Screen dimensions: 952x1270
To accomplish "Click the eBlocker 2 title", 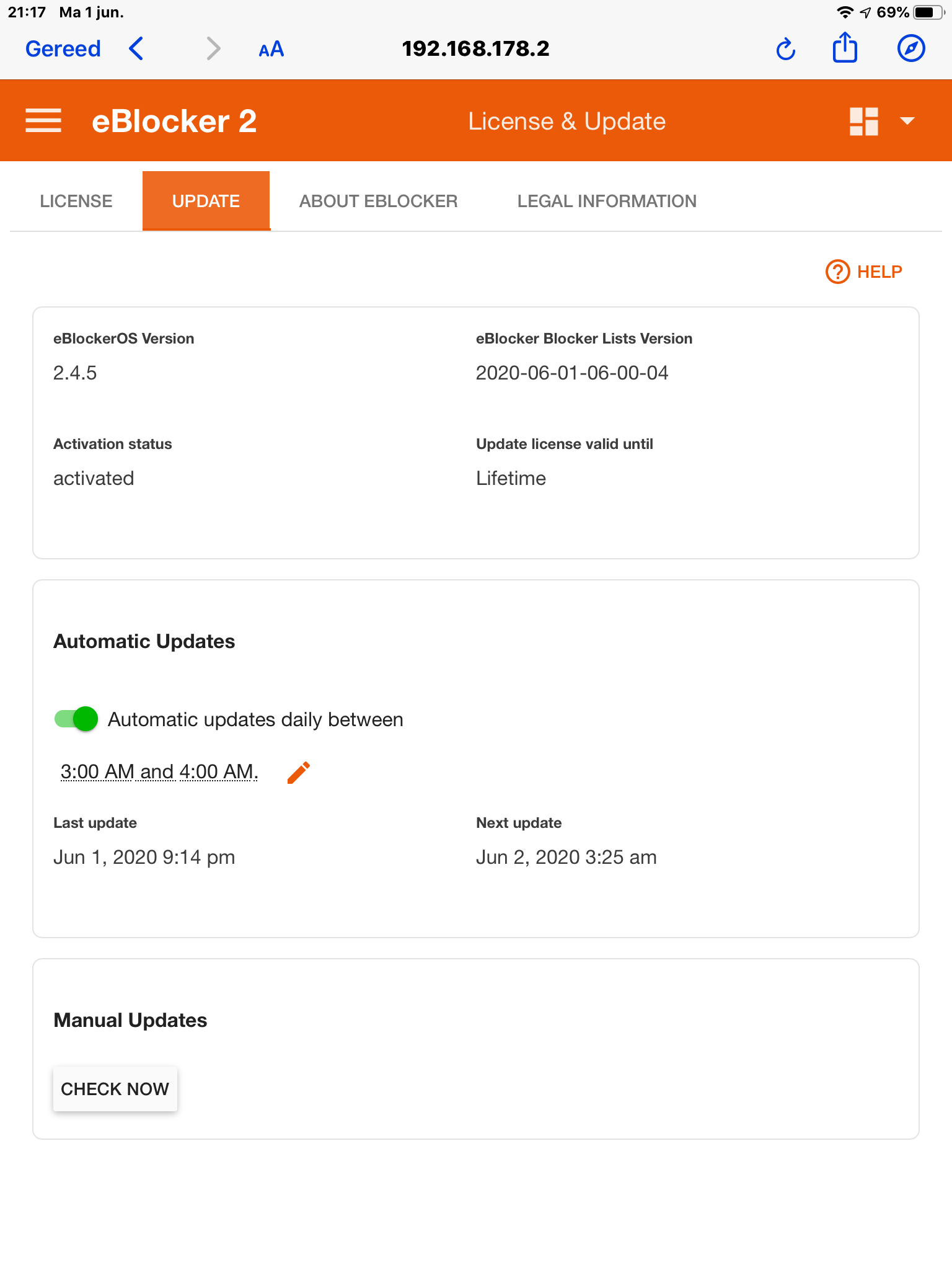I will [x=174, y=121].
